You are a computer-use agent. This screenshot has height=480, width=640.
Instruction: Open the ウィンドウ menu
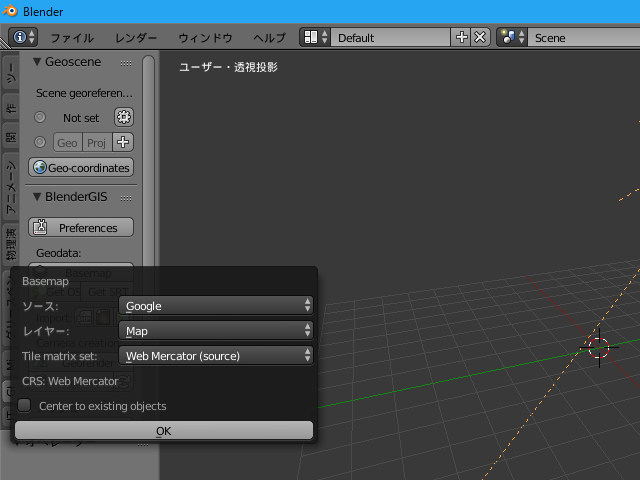pos(205,38)
